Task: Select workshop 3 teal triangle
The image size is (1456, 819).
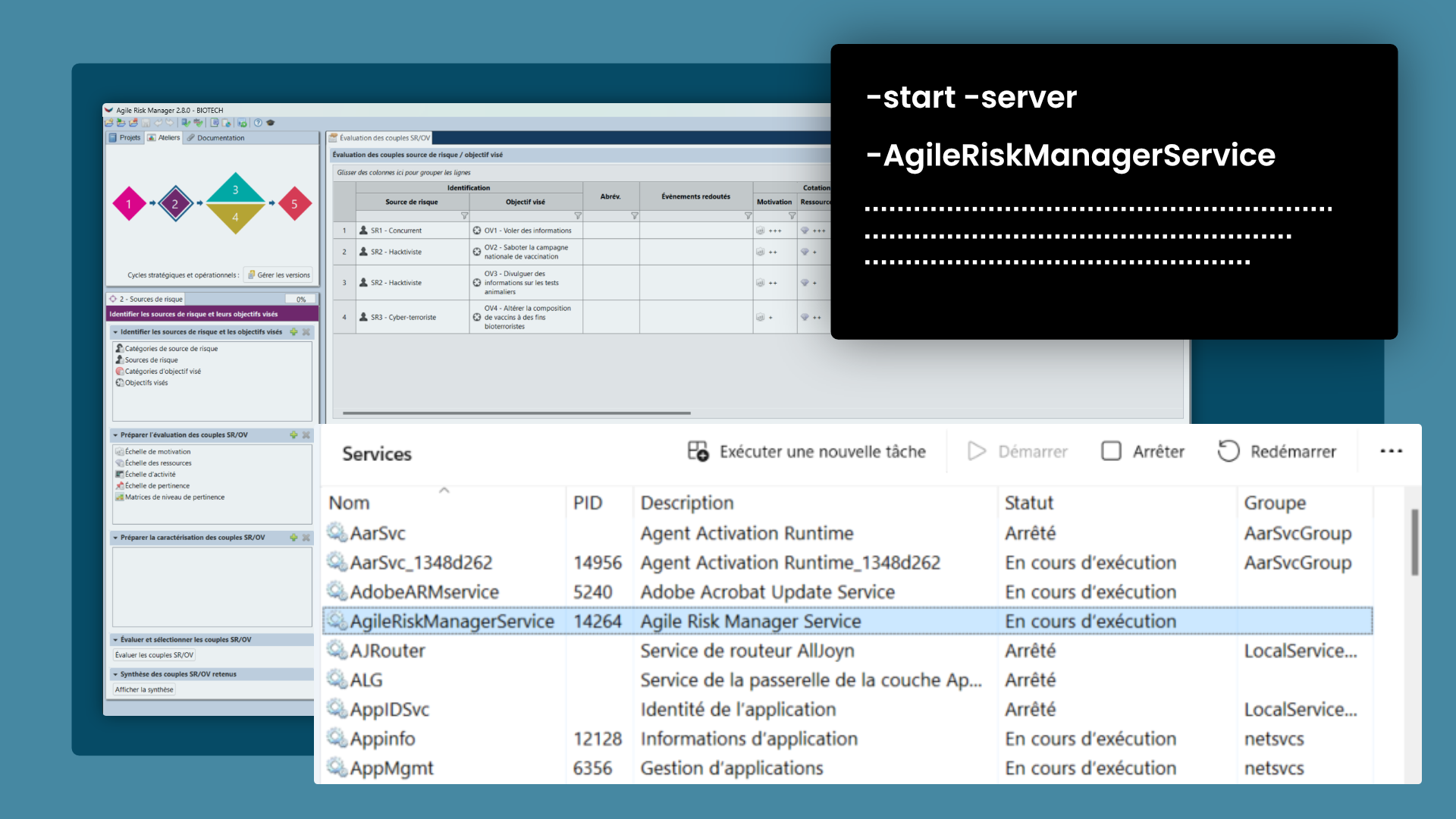Action: (x=235, y=189)
